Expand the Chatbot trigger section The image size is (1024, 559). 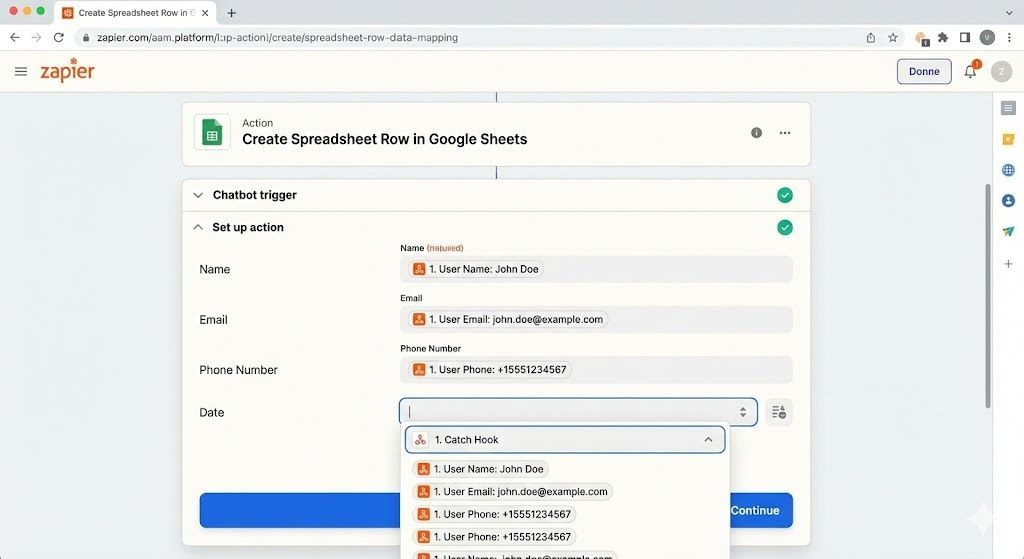198,195
